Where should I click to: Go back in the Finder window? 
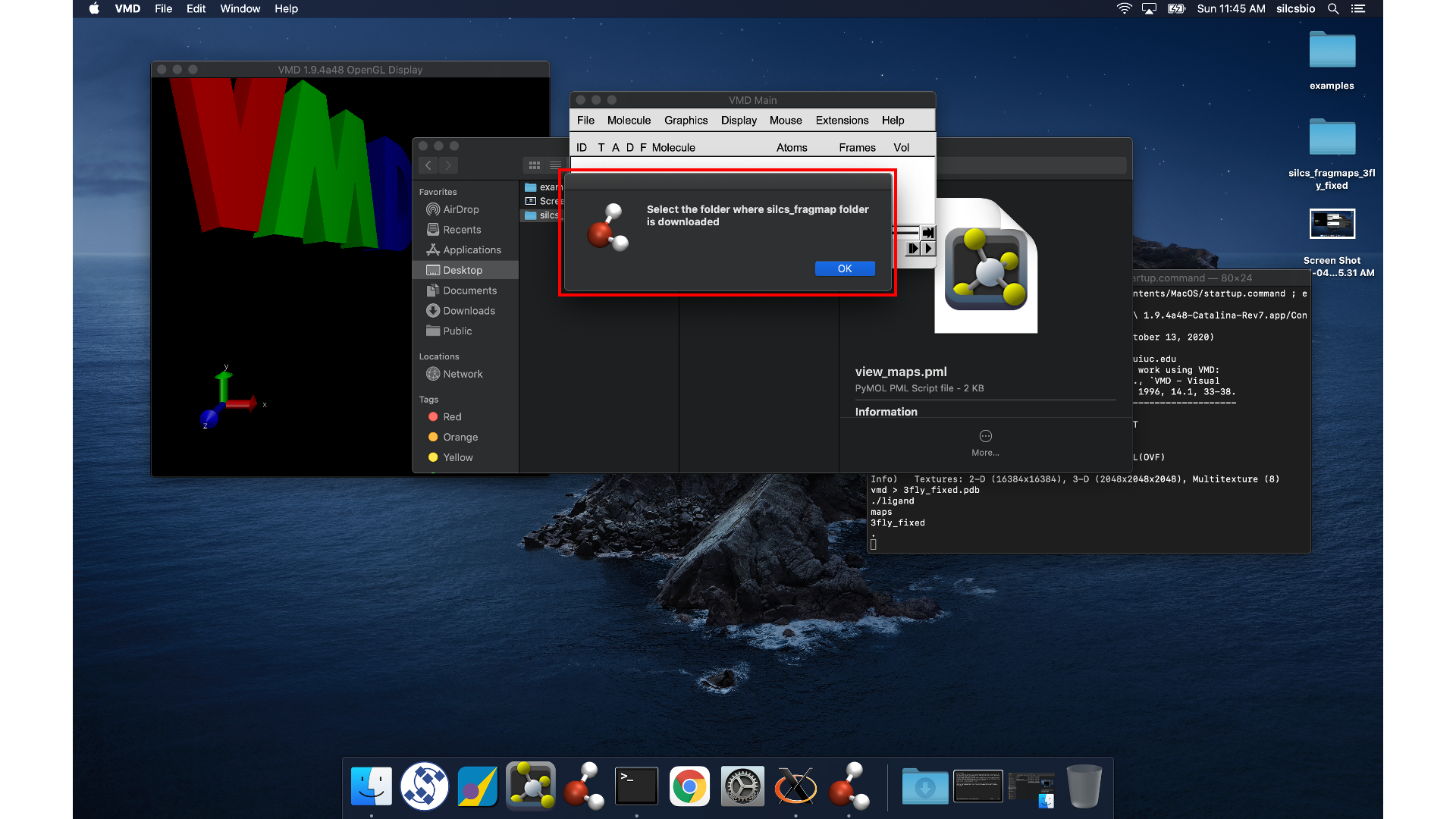[428, 165]
